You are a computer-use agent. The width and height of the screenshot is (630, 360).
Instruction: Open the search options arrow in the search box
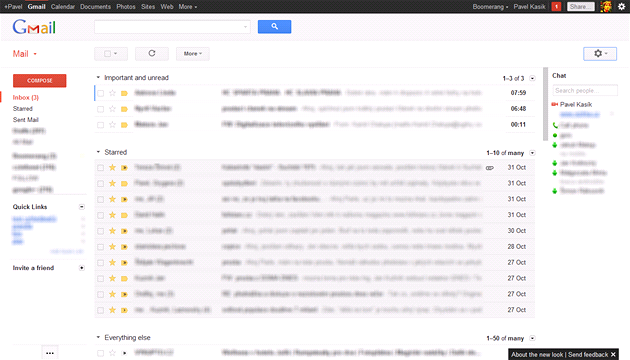[x=245, y=27]
